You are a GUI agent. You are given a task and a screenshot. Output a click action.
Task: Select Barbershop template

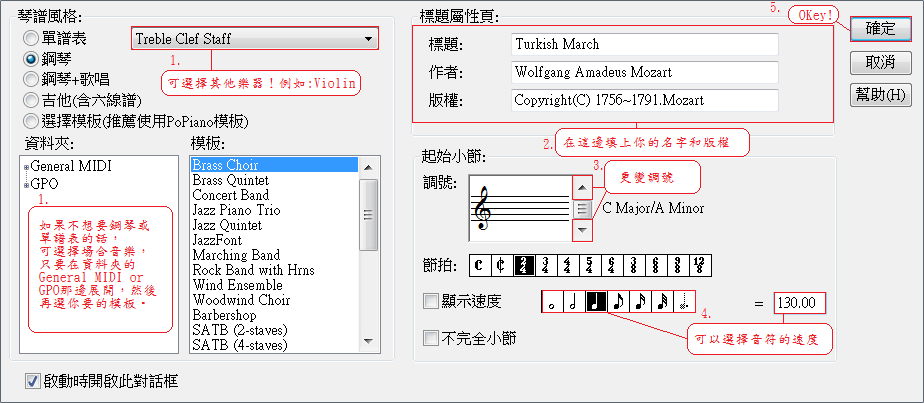click(x=274, y=315)
